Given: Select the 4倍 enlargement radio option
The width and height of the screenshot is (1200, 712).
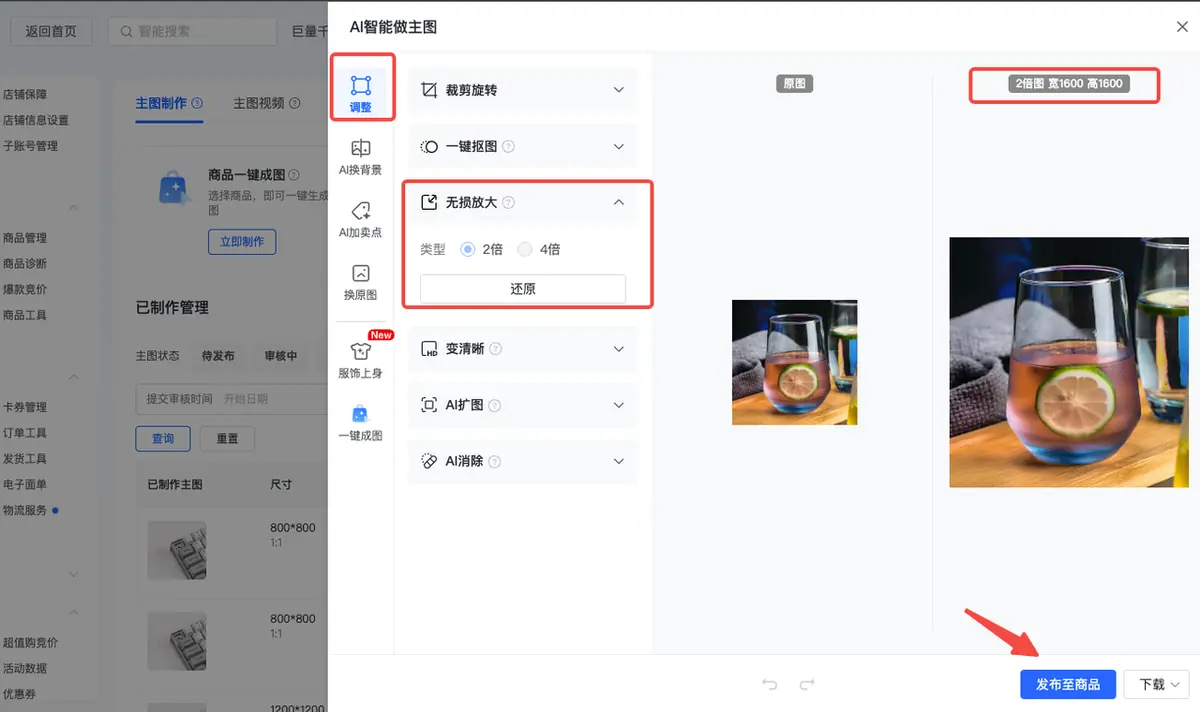Looking at the screenshot, I should (525, 249).
